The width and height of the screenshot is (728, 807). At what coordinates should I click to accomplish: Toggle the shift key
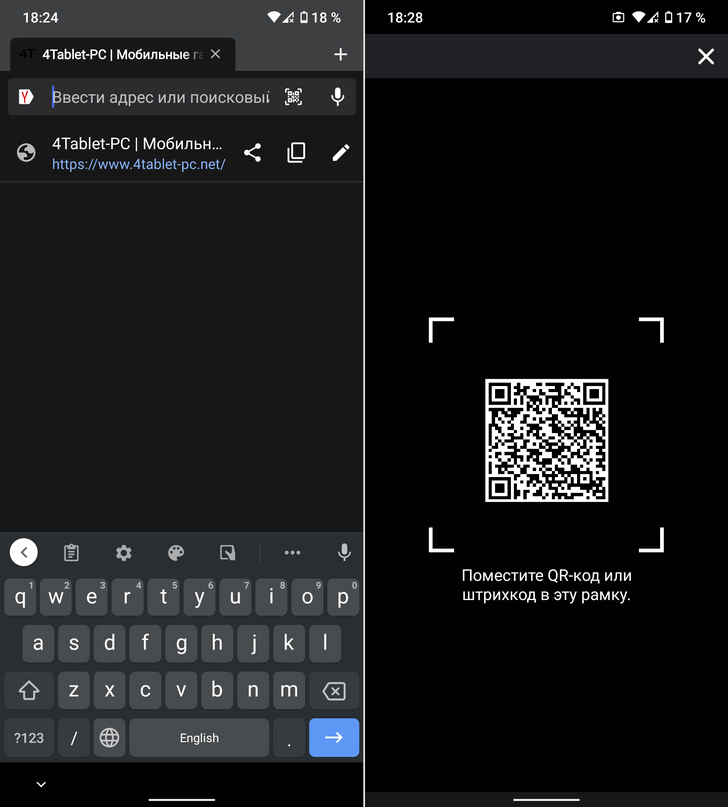click(29, 690)
